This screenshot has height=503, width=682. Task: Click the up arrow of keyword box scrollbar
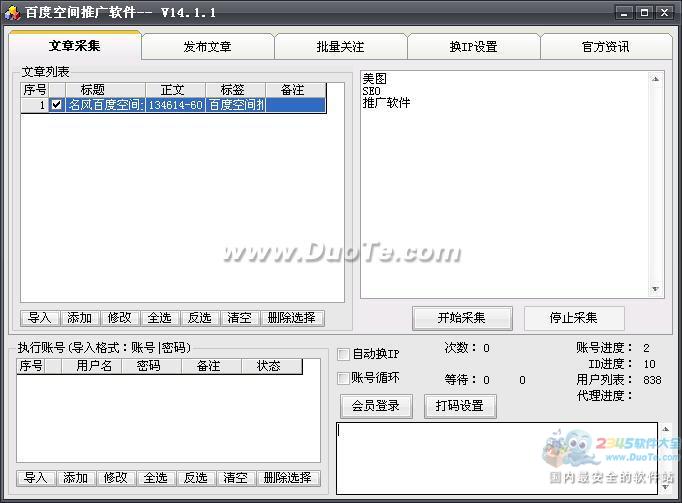[x=655, y=79]
